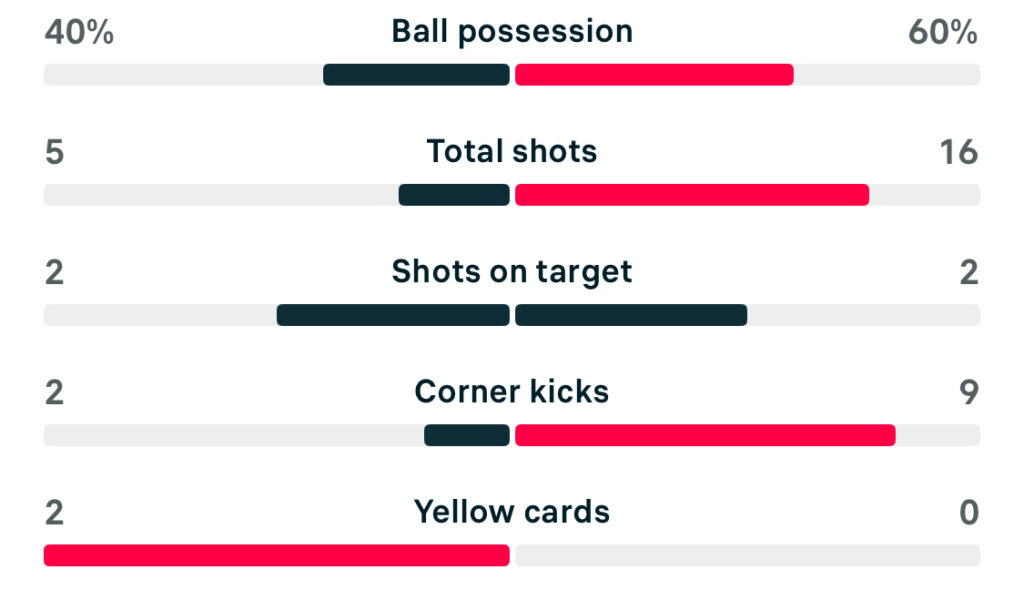Open the "Shots on target" stat label
This screenshot has width=1024, height=590.
coord(512,272)
